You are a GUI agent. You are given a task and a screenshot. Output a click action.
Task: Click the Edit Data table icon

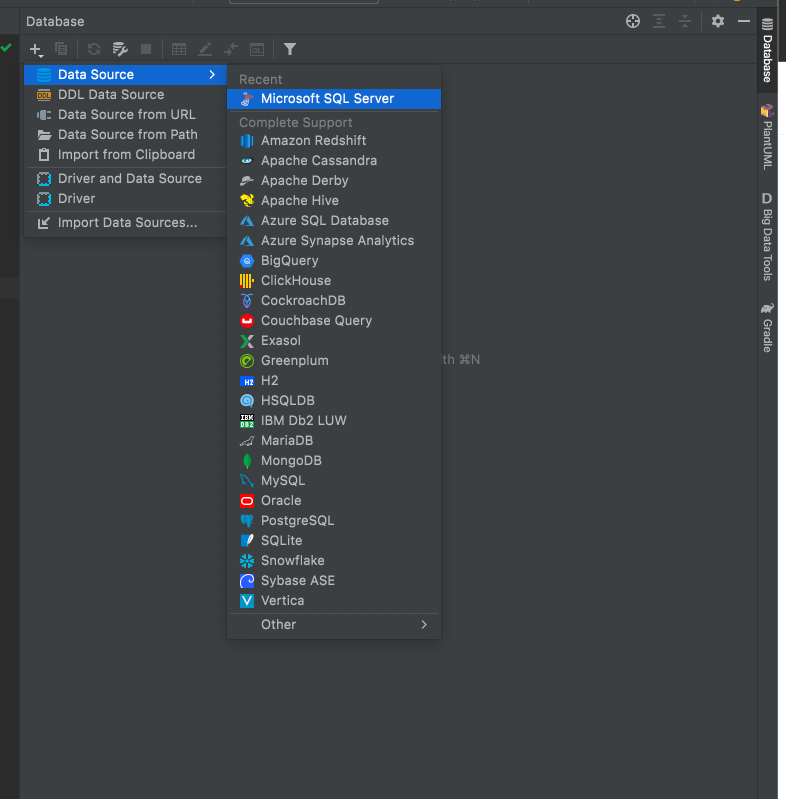click(x=179, y=49)
